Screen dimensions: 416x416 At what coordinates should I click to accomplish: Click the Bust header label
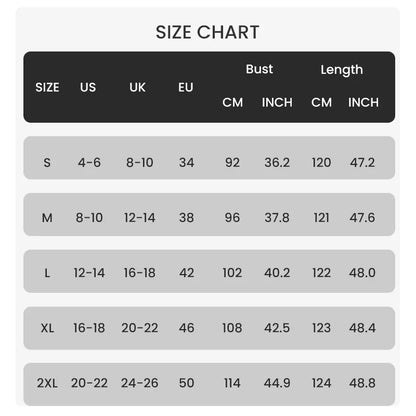(x=259, y=69)
